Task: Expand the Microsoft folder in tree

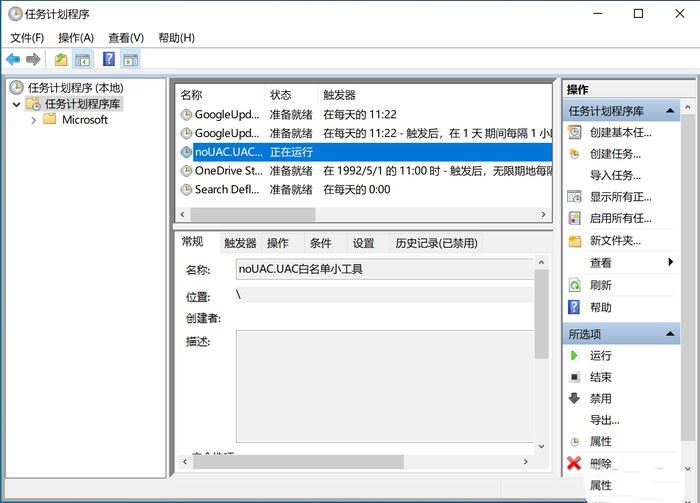Action: (34, 120)
